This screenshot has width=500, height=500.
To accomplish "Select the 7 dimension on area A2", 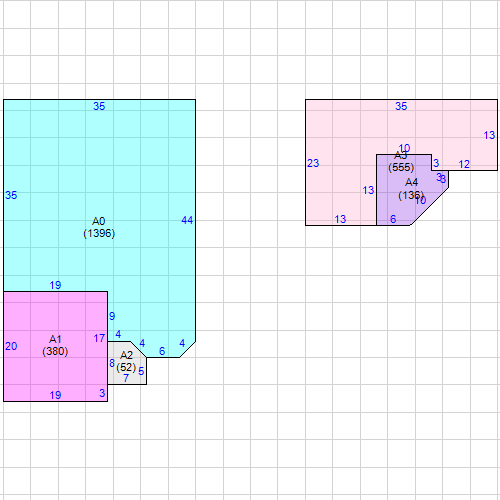I will (126, 378).
